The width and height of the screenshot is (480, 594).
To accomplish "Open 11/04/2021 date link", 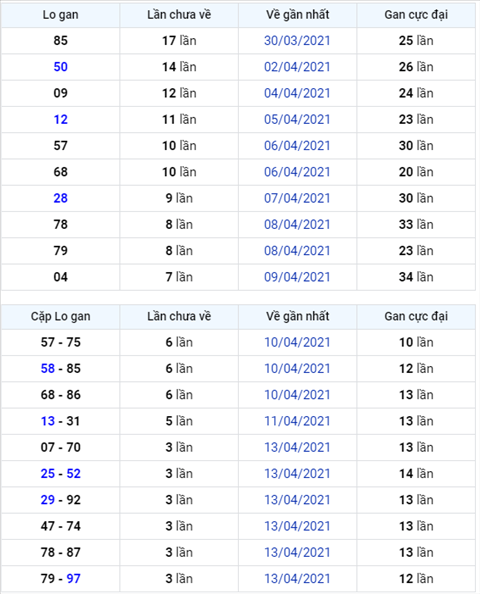I will [297, 421].
